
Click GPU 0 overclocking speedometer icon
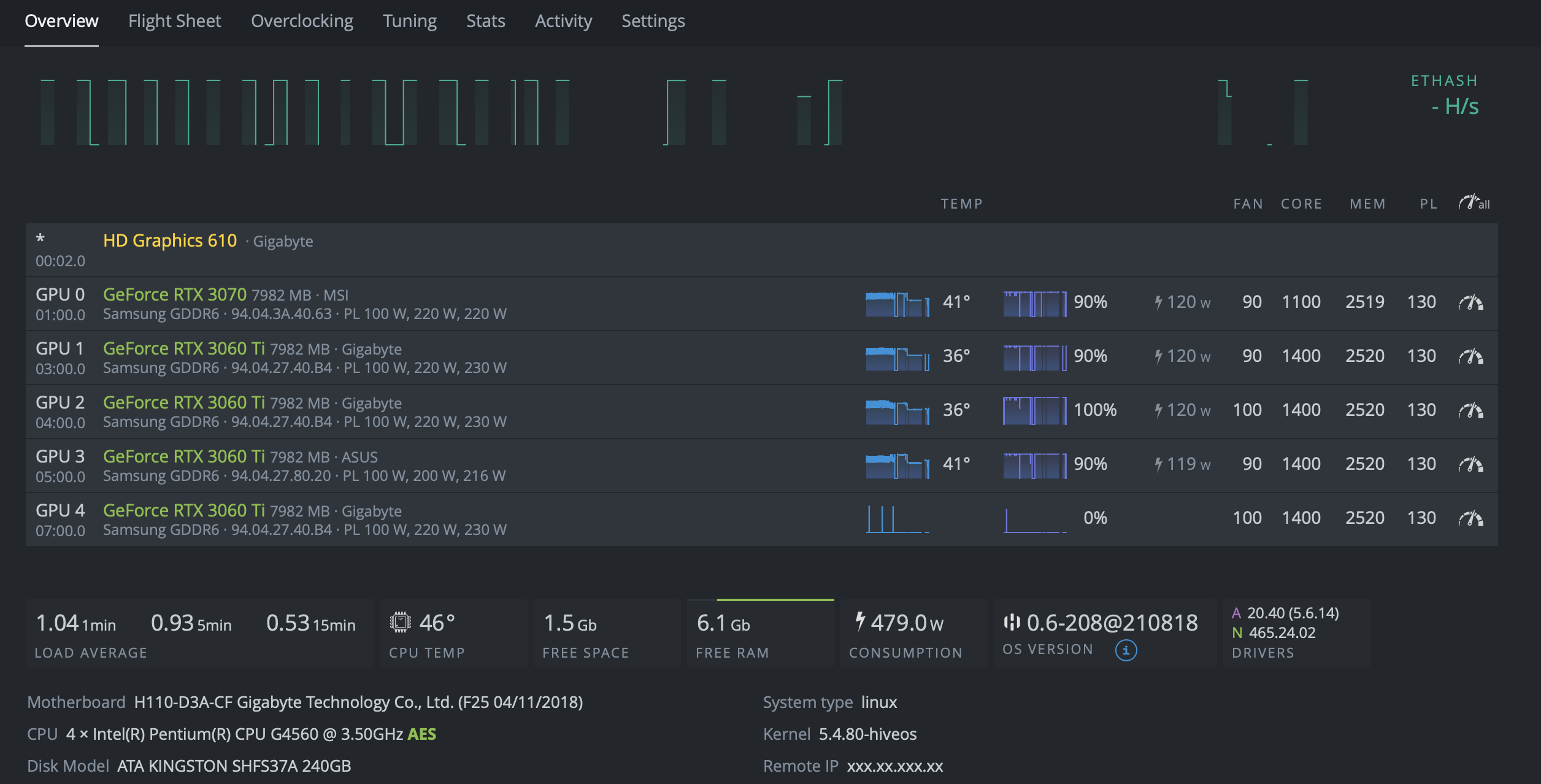tap(1470, 302)
